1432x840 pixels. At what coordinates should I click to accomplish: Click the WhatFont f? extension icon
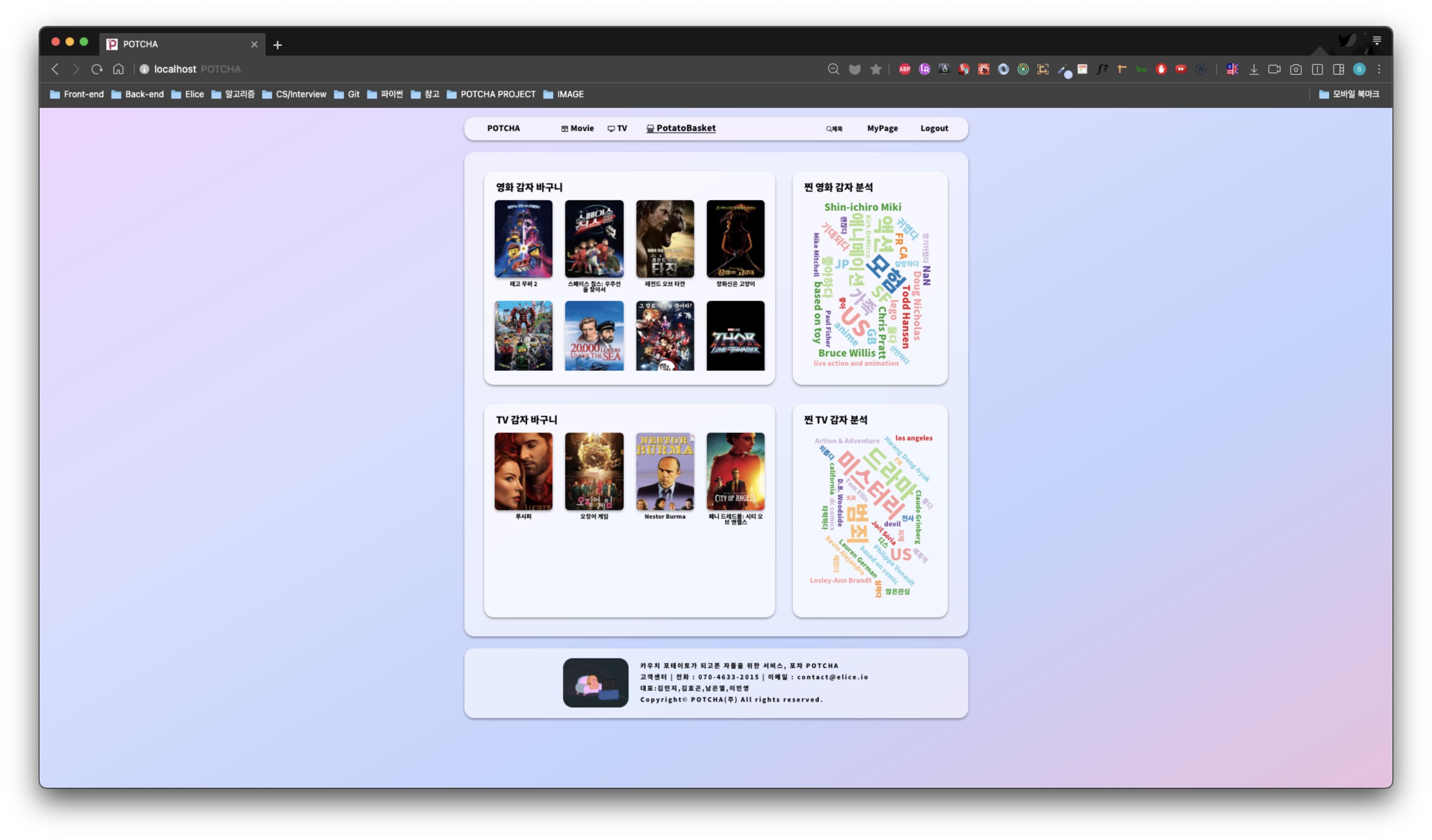point(1102,69)
